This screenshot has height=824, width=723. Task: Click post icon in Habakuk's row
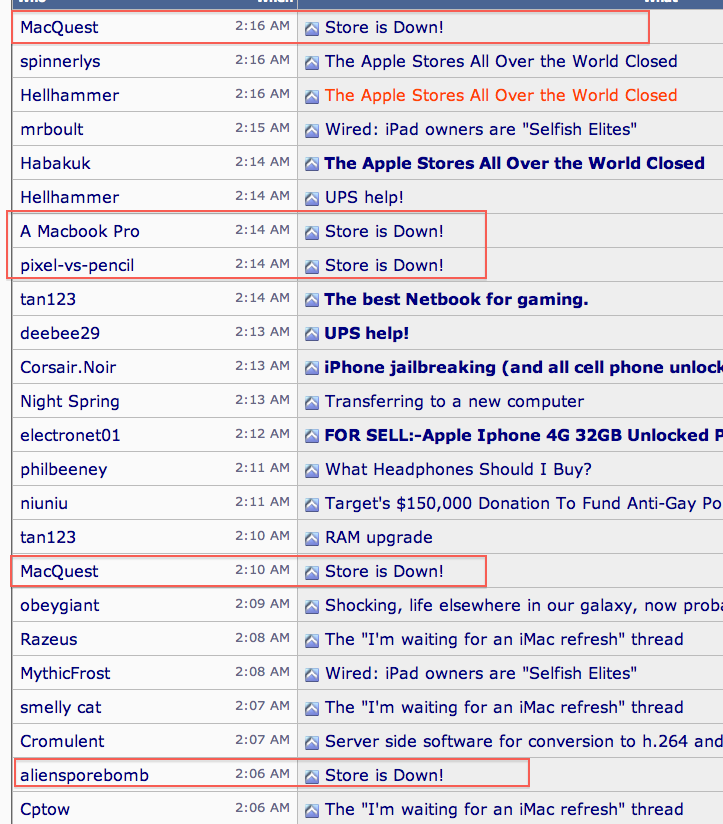(x=312, y=165)
